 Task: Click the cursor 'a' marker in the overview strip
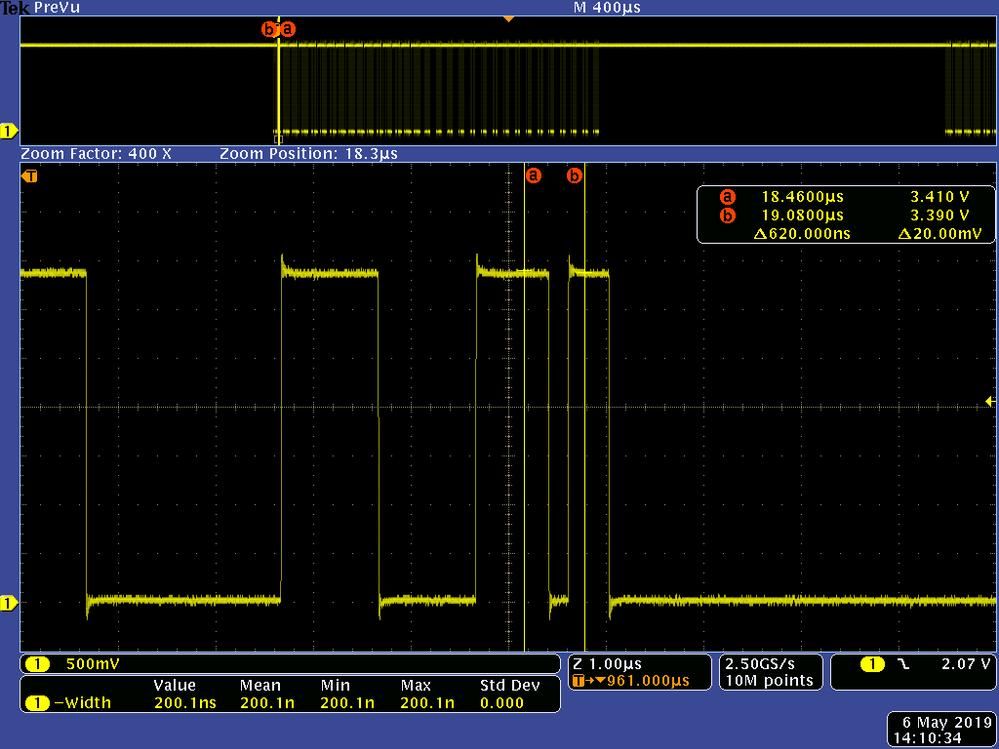288,29
